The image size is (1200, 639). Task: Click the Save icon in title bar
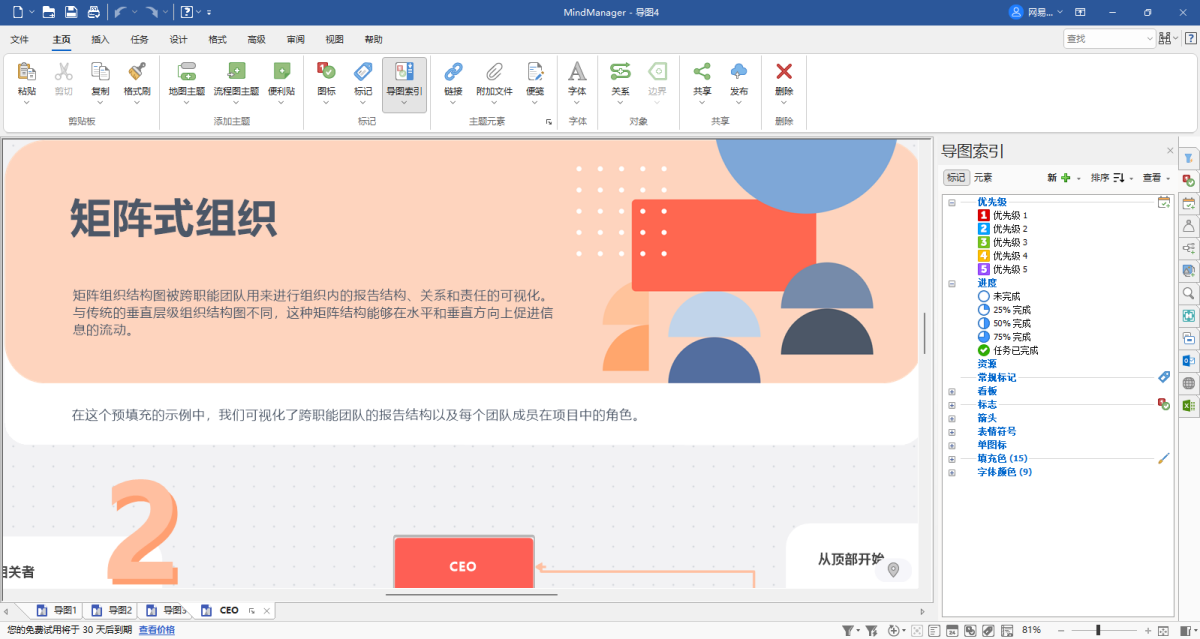pos(71,12)
